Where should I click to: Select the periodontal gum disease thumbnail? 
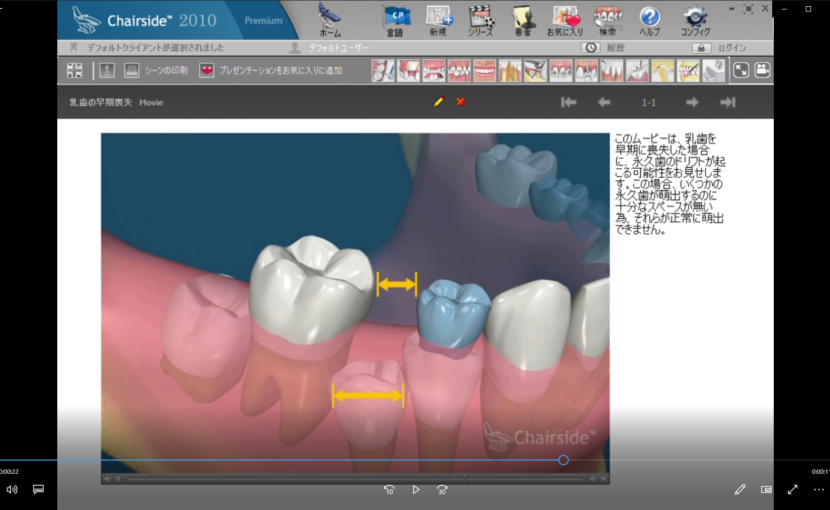(459, 70)
